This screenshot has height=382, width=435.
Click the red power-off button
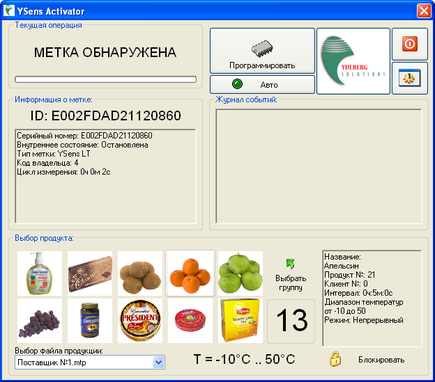click(410, 44)
